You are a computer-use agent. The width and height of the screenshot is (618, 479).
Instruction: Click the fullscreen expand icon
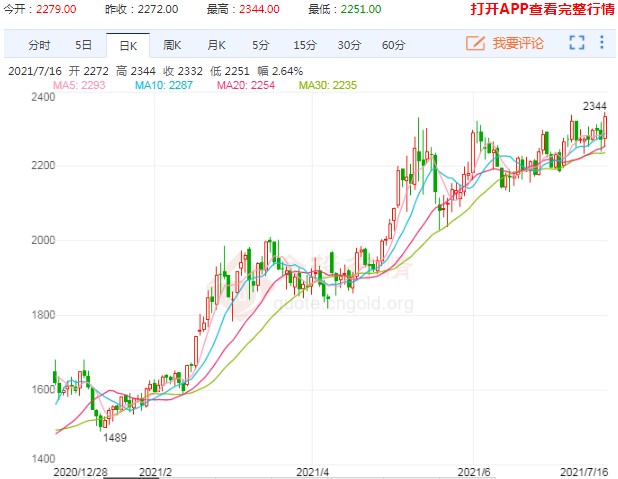point(576,44)
